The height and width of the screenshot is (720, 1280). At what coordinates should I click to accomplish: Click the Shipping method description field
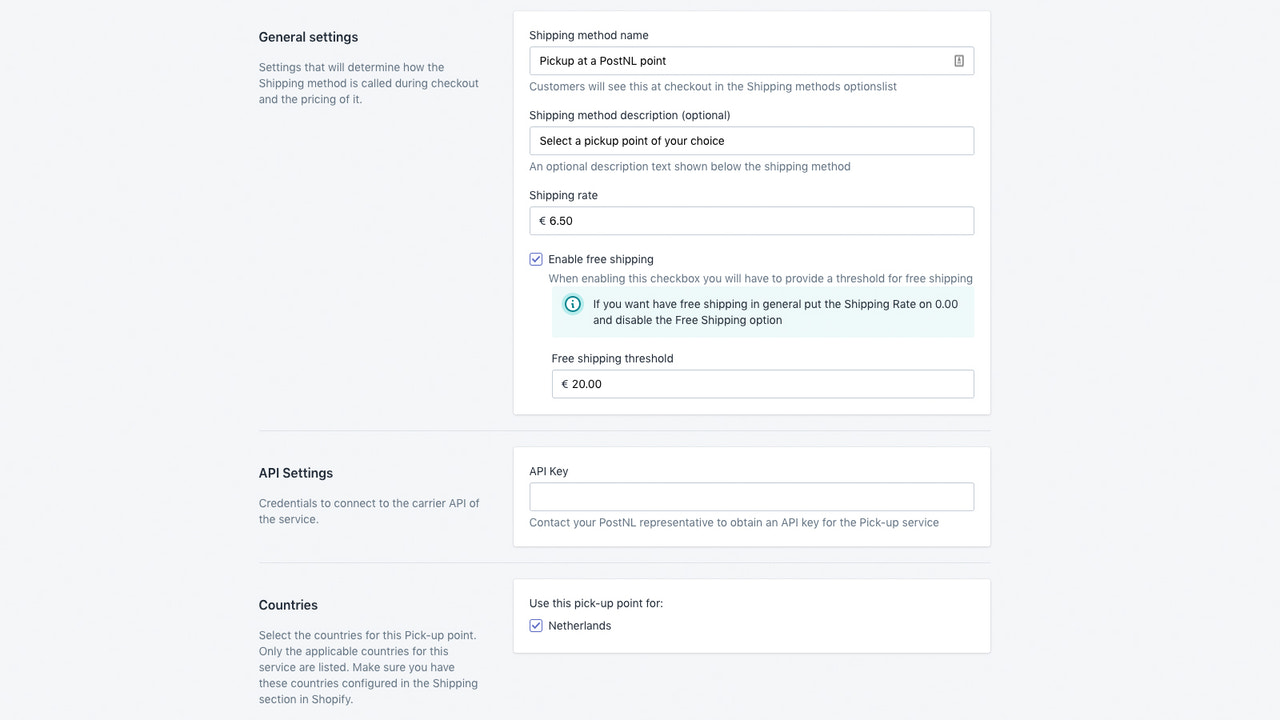[751, 141]
